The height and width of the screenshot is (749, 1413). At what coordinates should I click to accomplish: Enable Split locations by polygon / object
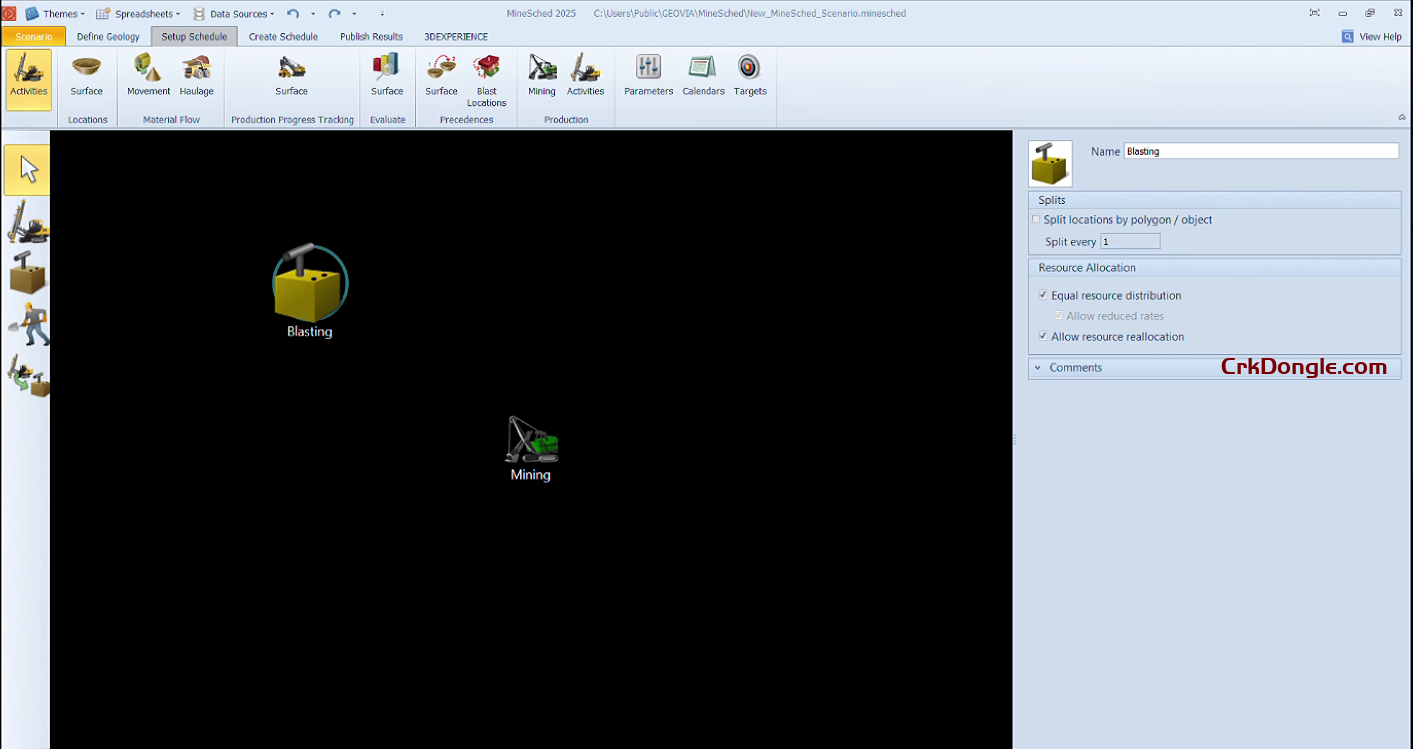(x=1036, y=220)
